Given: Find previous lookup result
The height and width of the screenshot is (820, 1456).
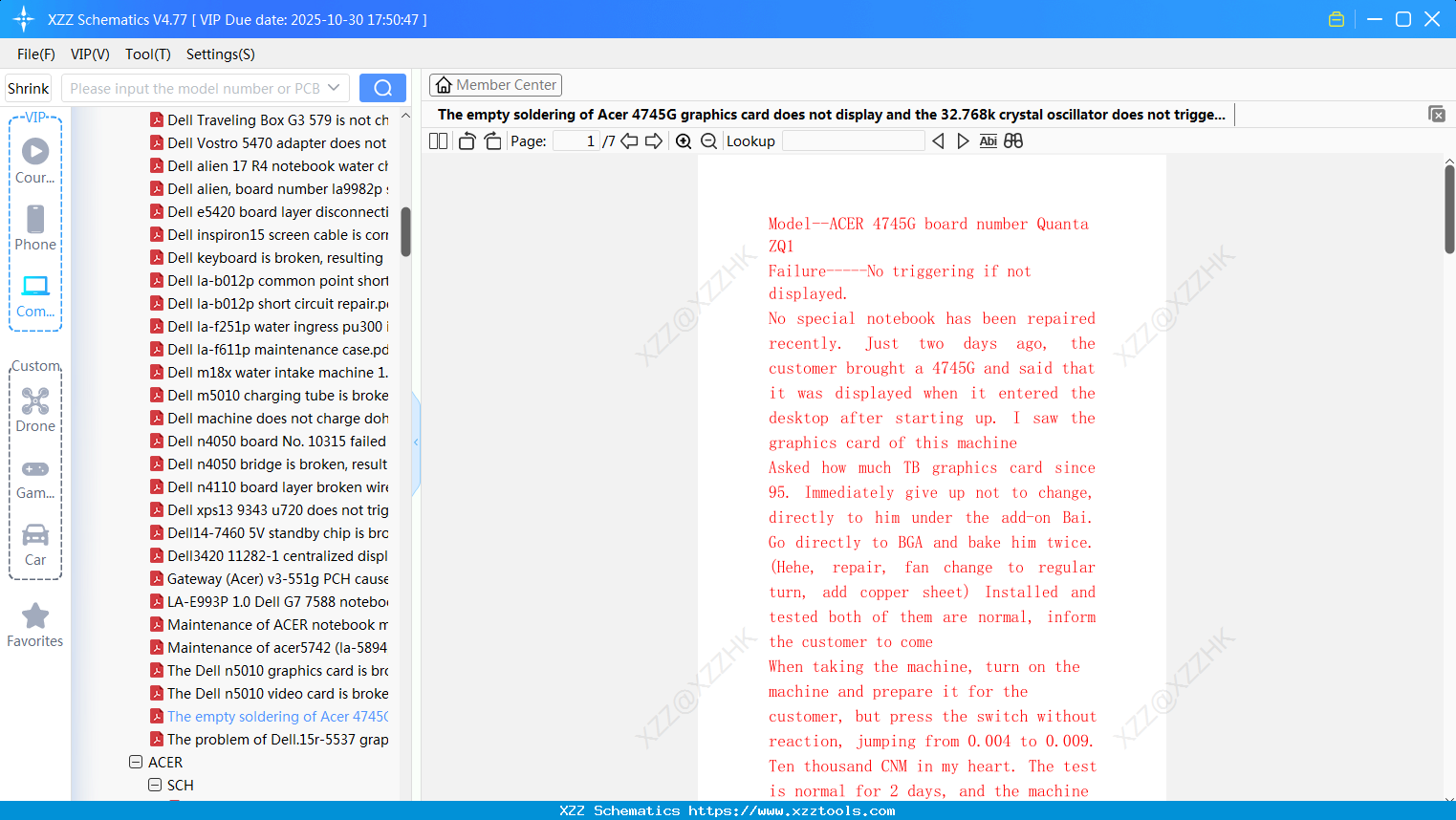Looking at the screenshot, I should (938, 140).
